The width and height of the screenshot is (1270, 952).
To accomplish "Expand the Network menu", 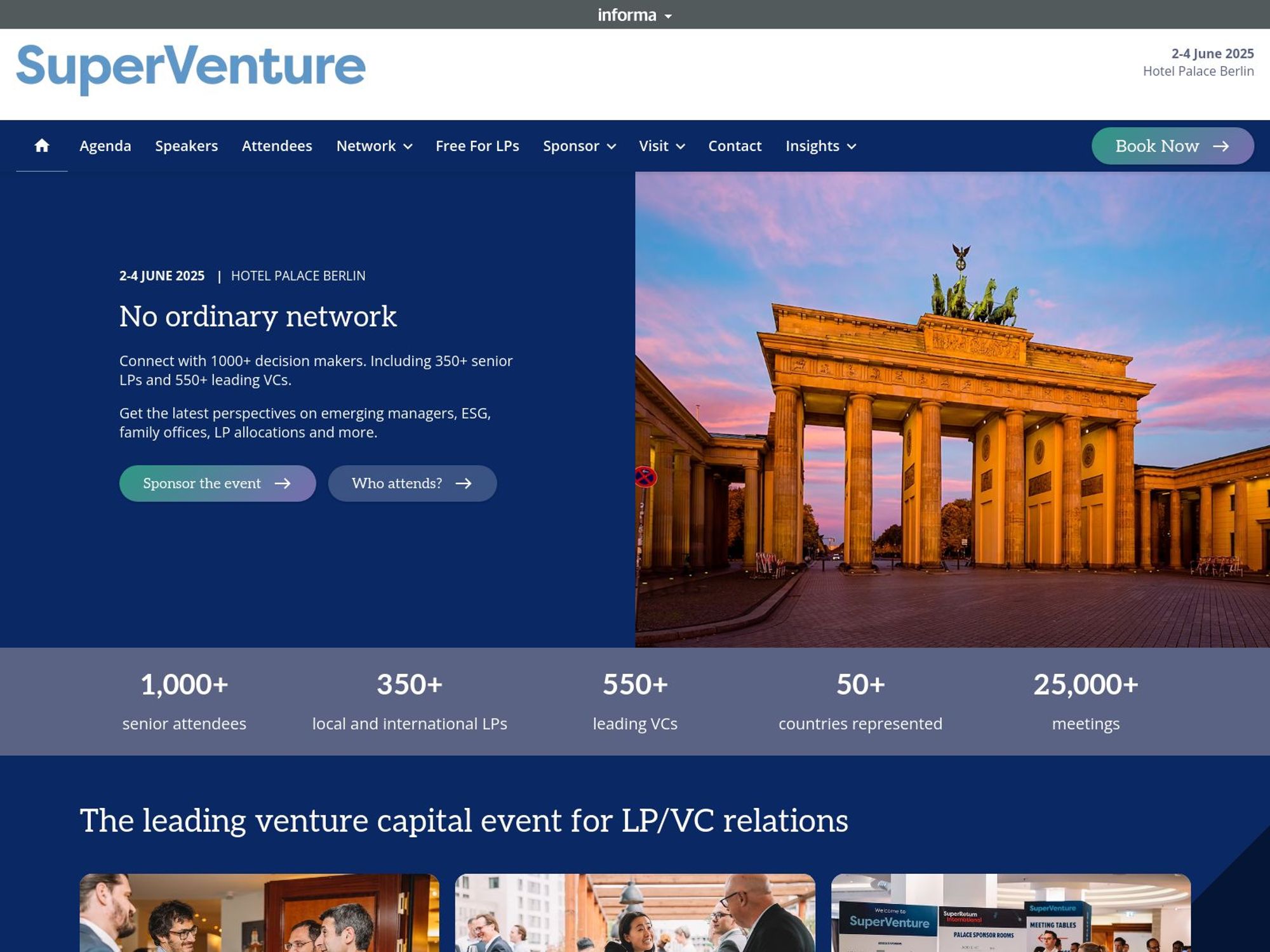I will pos(374,146).
